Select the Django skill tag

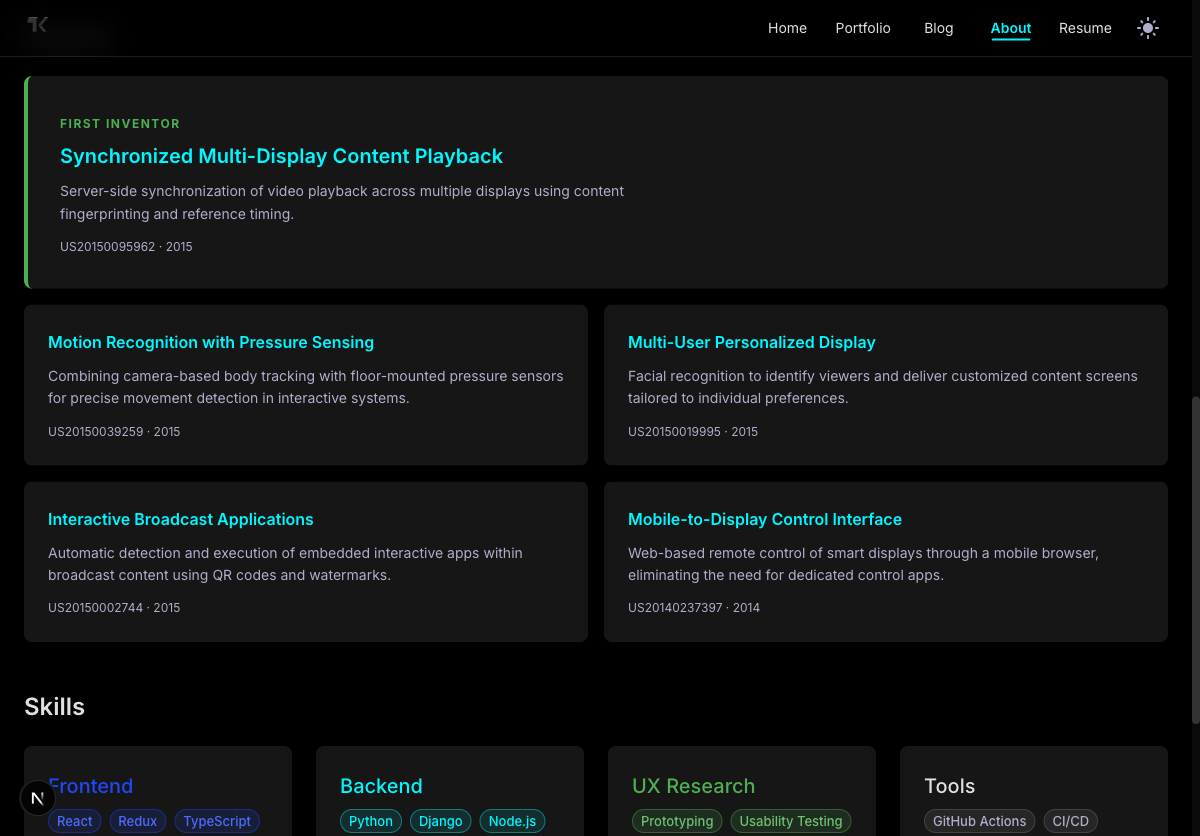[440, 821]
